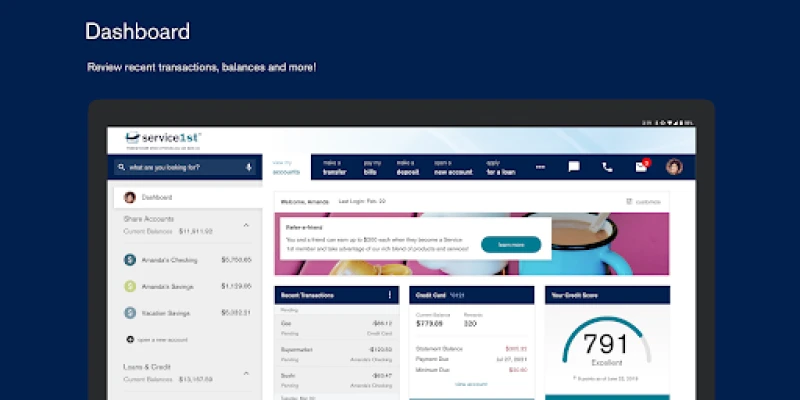Click the Credit Card widget header
This screenshot has width=800, height=400.
pos(472,295)
